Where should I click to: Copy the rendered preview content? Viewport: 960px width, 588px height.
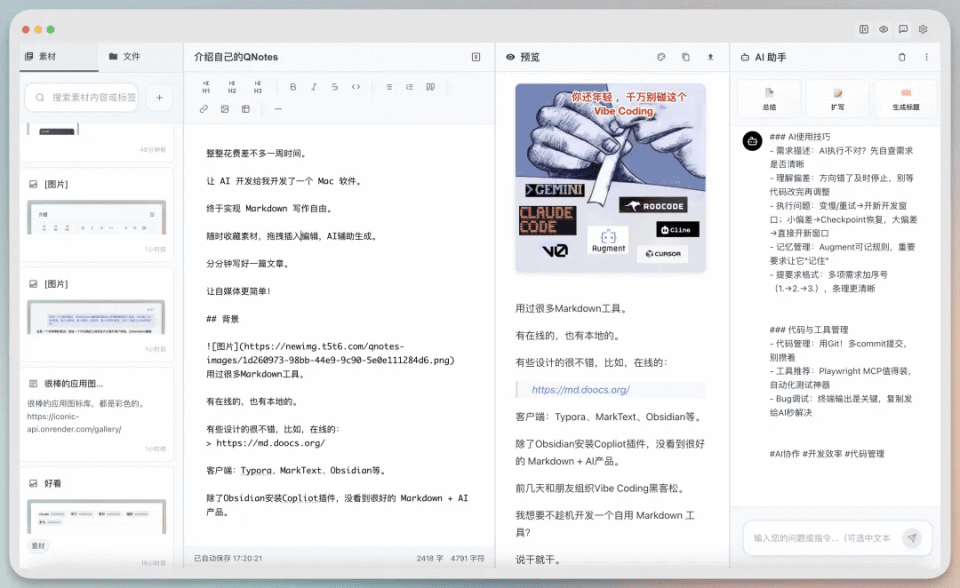(x=685, y=57)
